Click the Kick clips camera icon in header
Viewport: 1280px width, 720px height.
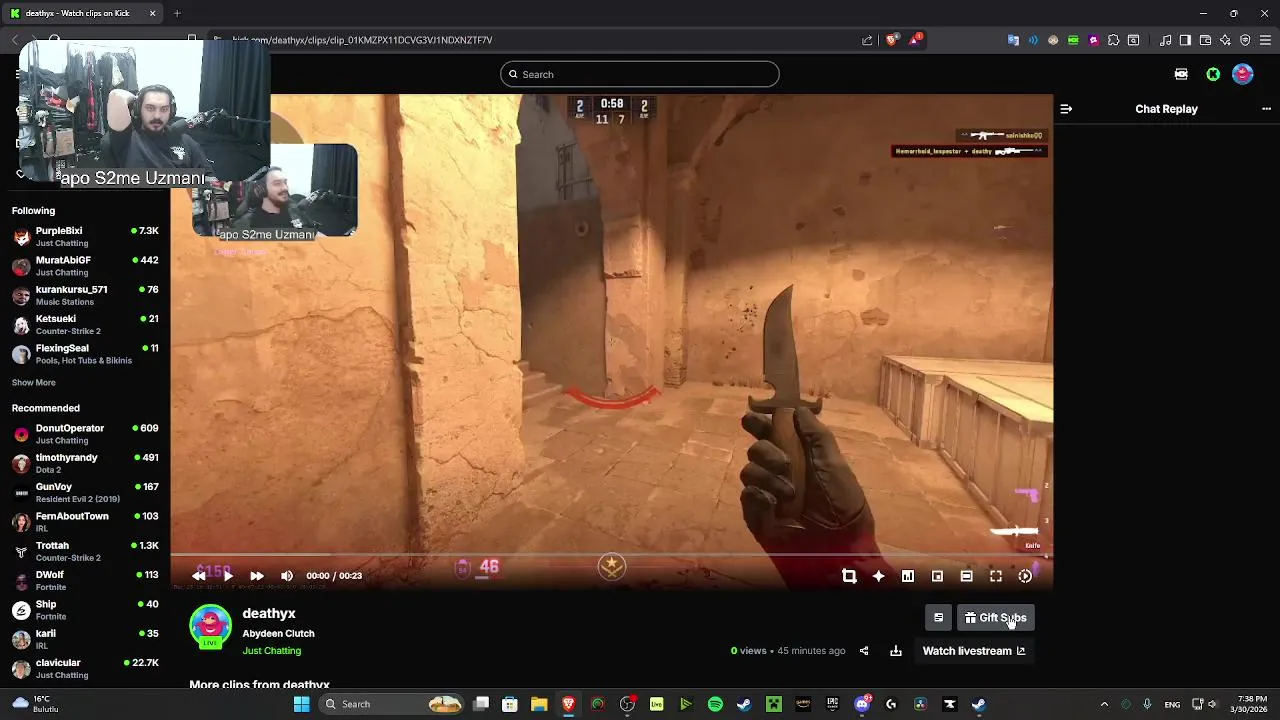coord(1181,74)
